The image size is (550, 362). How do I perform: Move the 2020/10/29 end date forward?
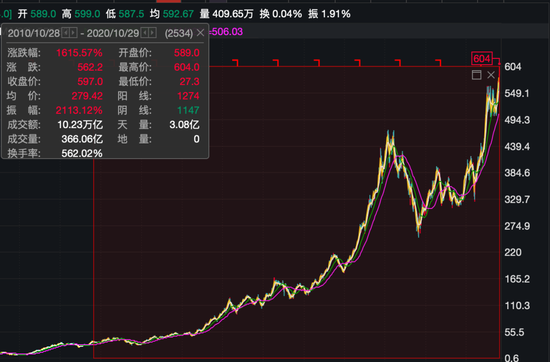[152, 33]
